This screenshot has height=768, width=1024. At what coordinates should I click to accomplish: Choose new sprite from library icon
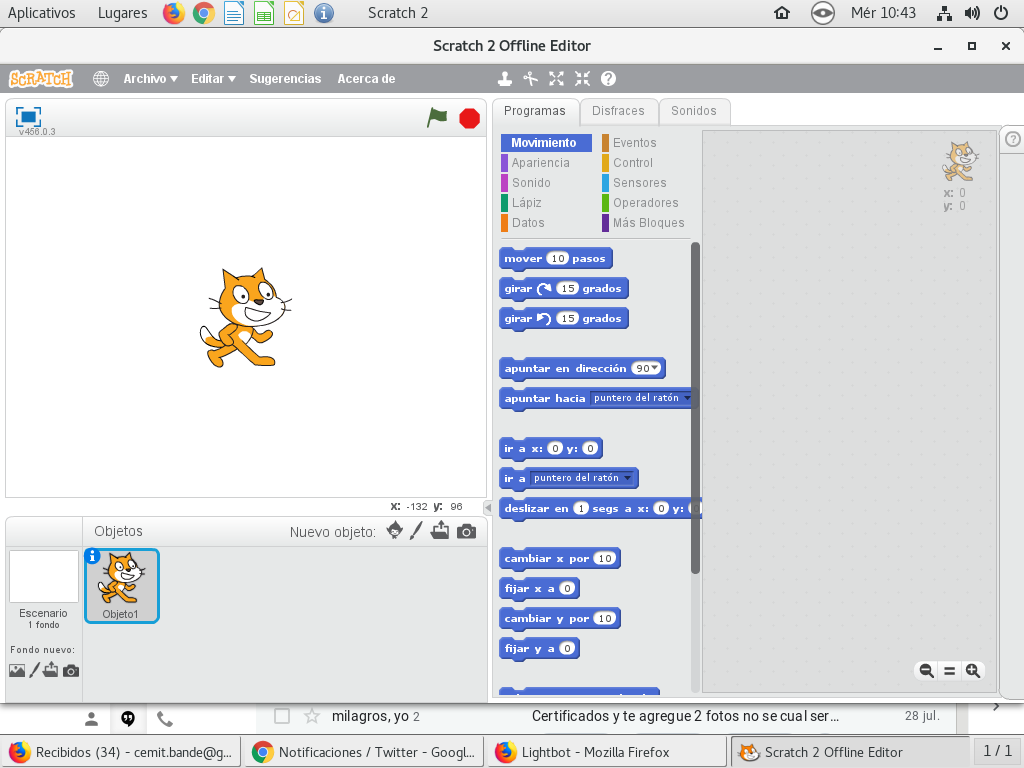tap(394, 530)
